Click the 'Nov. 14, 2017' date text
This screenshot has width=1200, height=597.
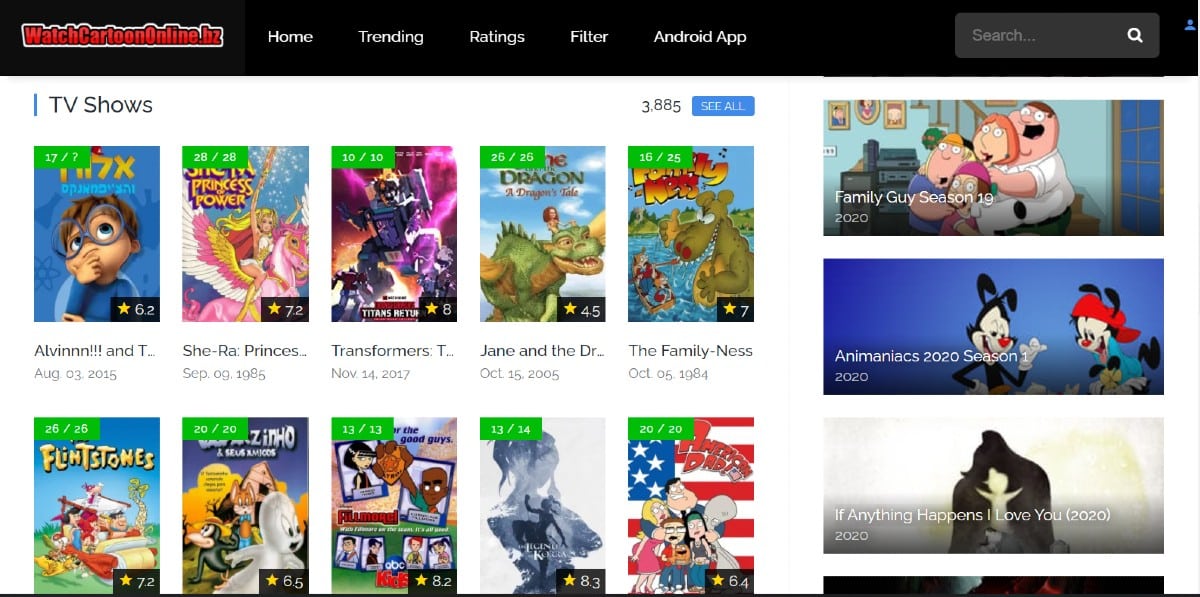(x=371, y=374)
